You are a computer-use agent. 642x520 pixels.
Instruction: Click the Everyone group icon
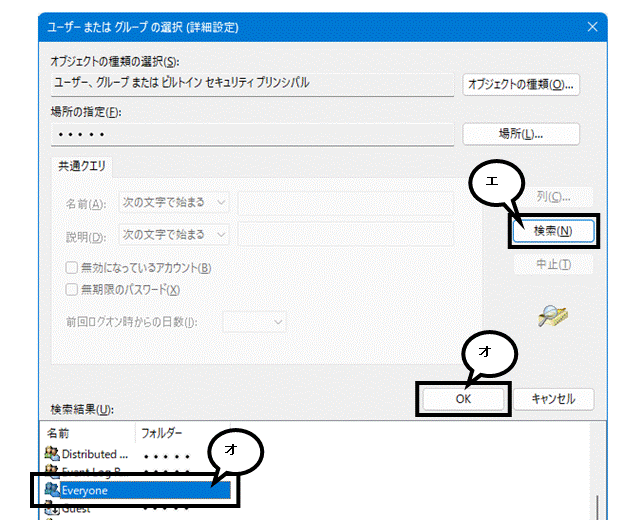click(x=52, y=490)
